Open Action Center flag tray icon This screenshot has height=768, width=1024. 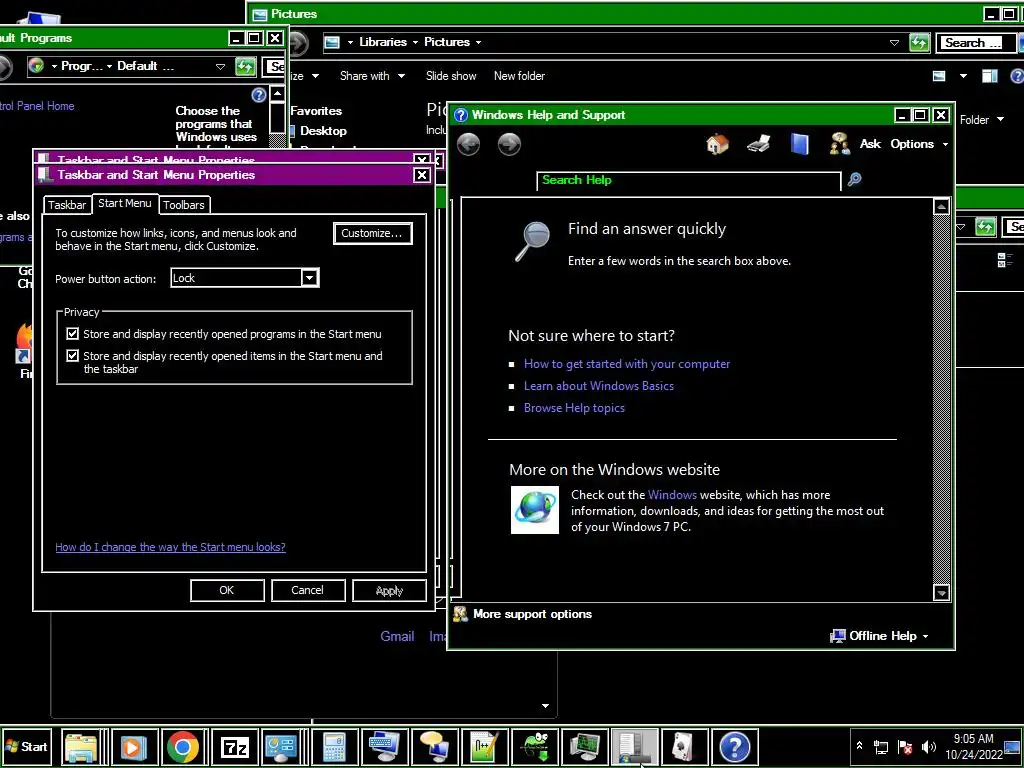[904, 746]
